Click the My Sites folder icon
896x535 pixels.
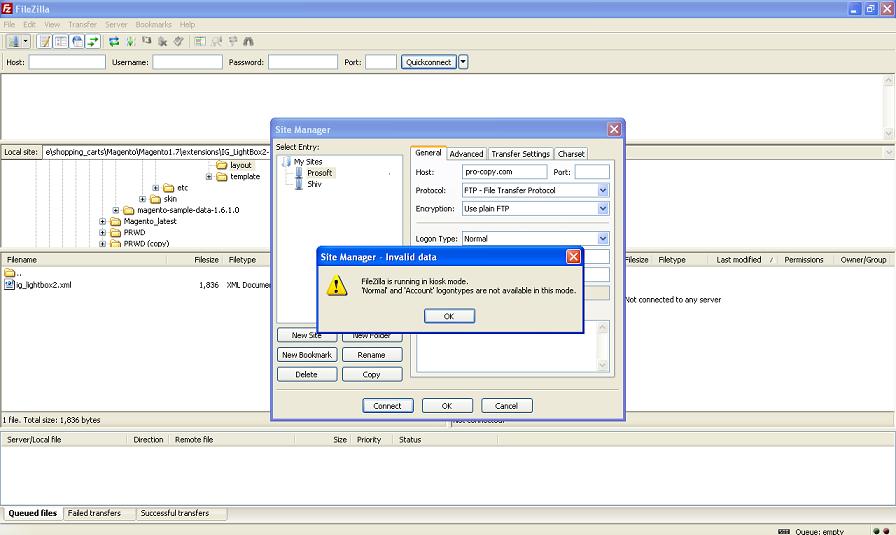(286, 162)
